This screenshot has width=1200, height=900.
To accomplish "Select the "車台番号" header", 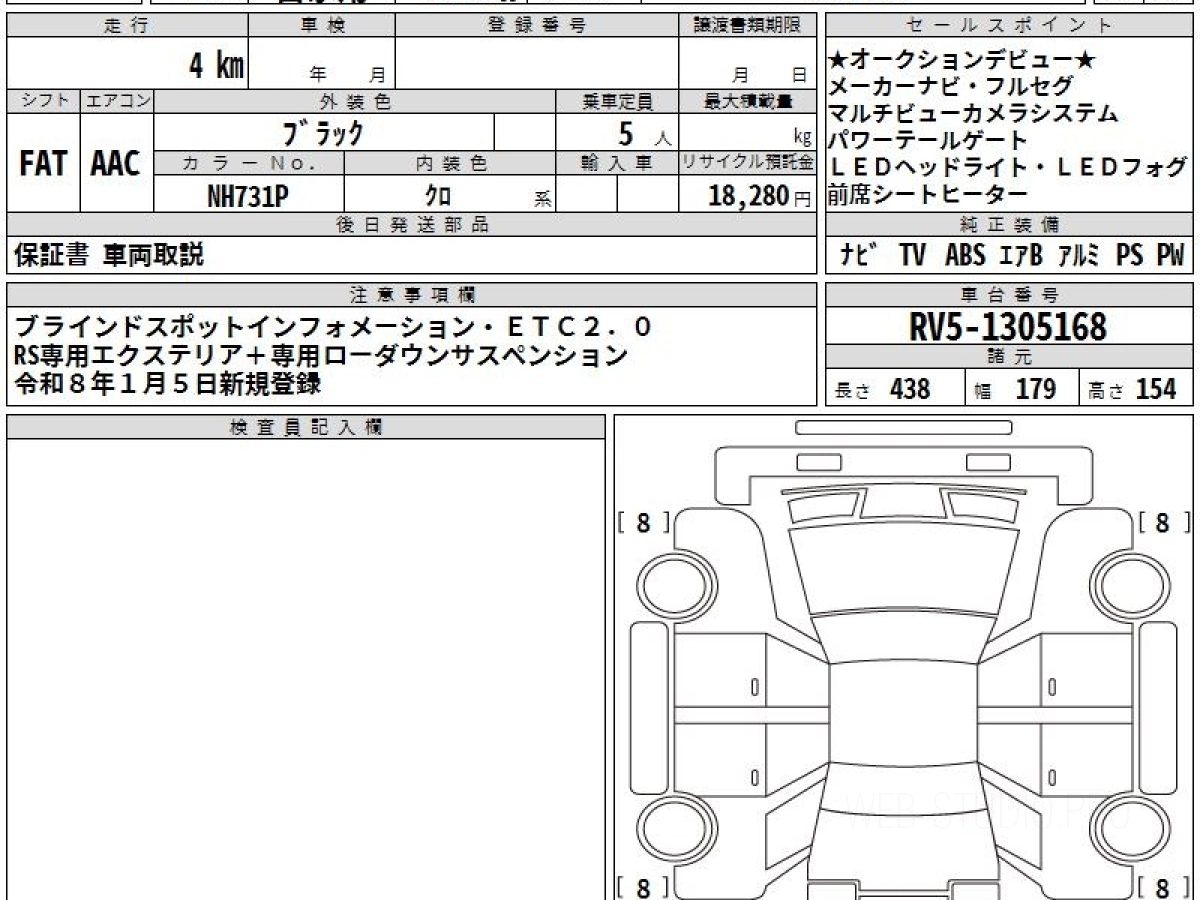I will (x=1010, y=294).
